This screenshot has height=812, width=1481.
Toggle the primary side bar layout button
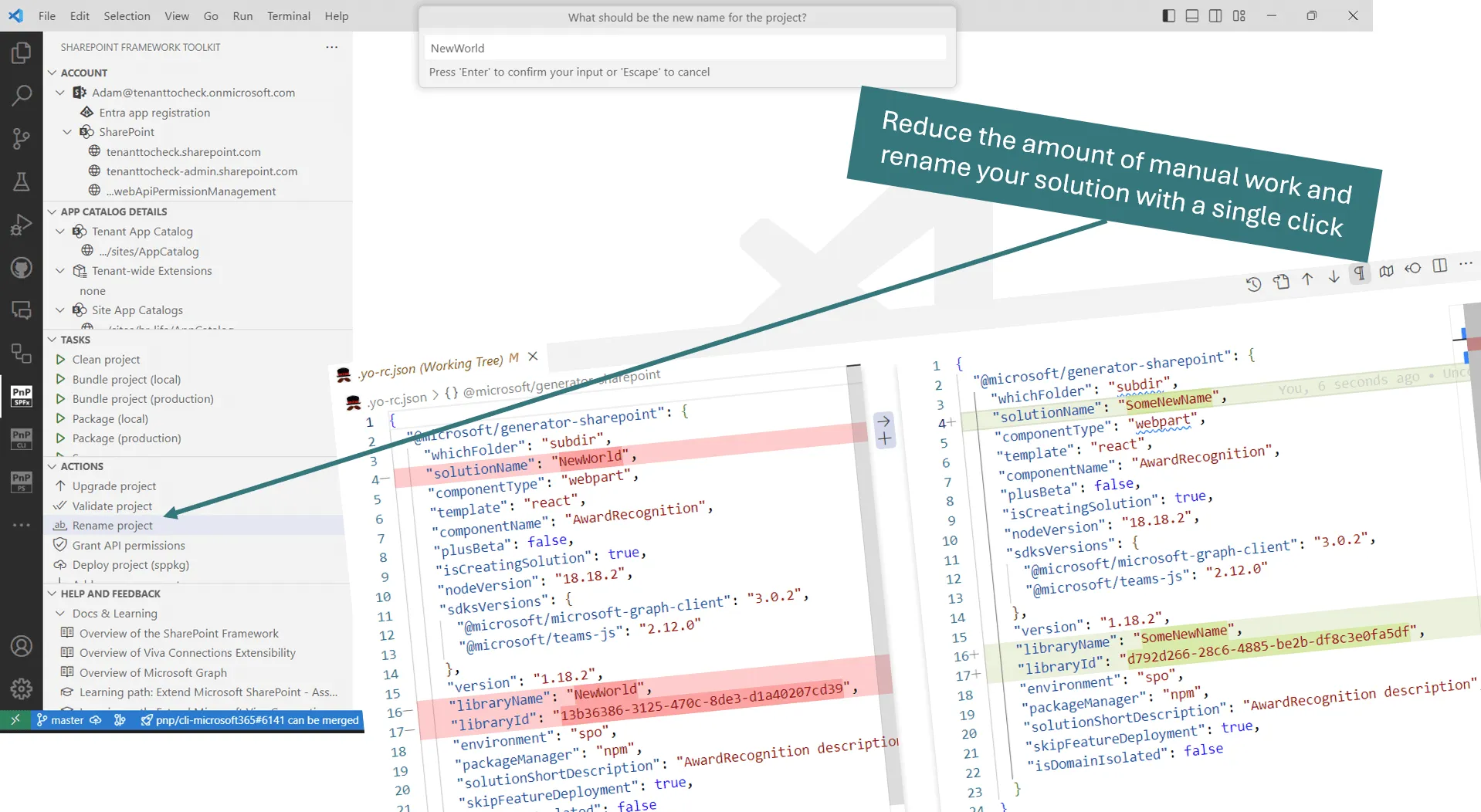[x=1168, y=15]
